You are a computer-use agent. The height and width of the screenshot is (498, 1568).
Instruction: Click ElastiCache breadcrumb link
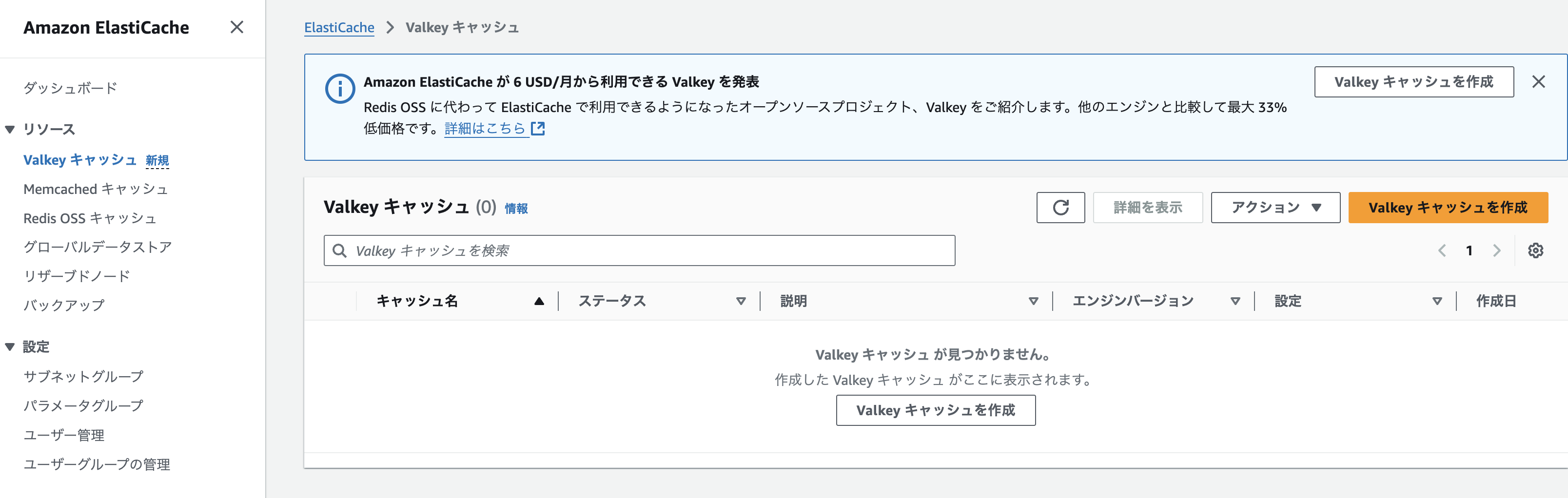[339, 27]
